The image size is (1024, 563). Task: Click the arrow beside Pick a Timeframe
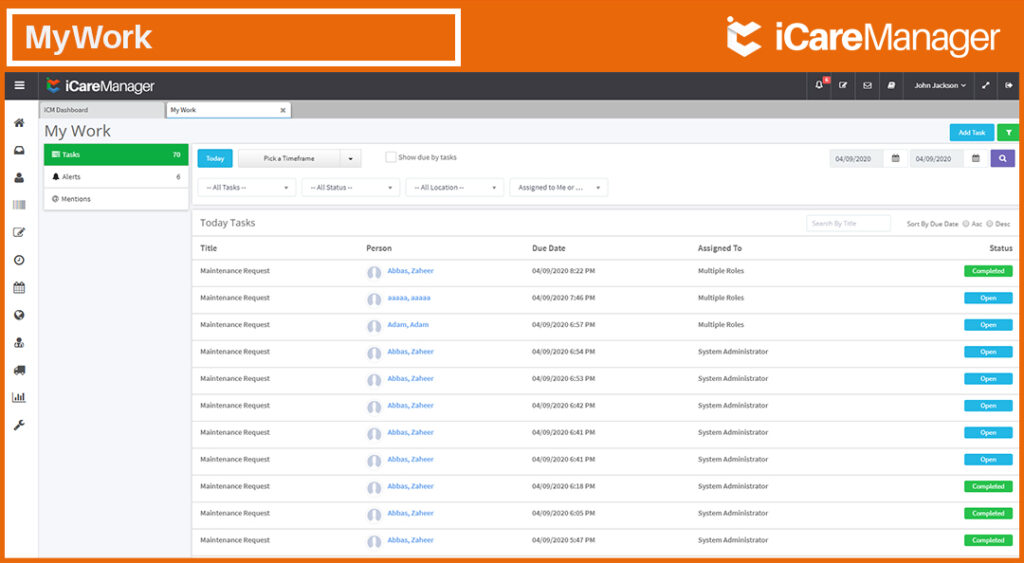pos(351,159)
